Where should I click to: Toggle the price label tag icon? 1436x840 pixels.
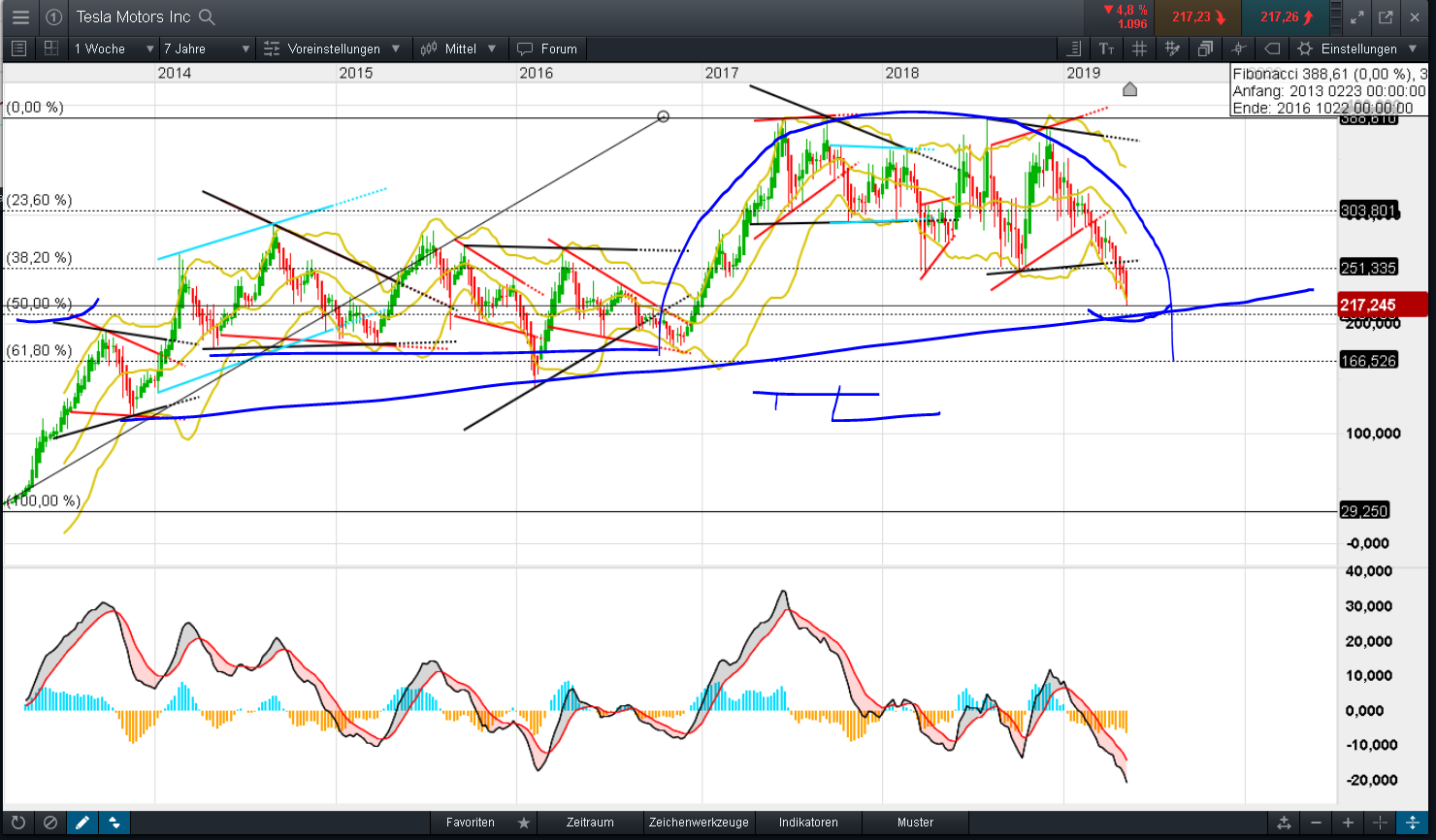click(1272, 48)
